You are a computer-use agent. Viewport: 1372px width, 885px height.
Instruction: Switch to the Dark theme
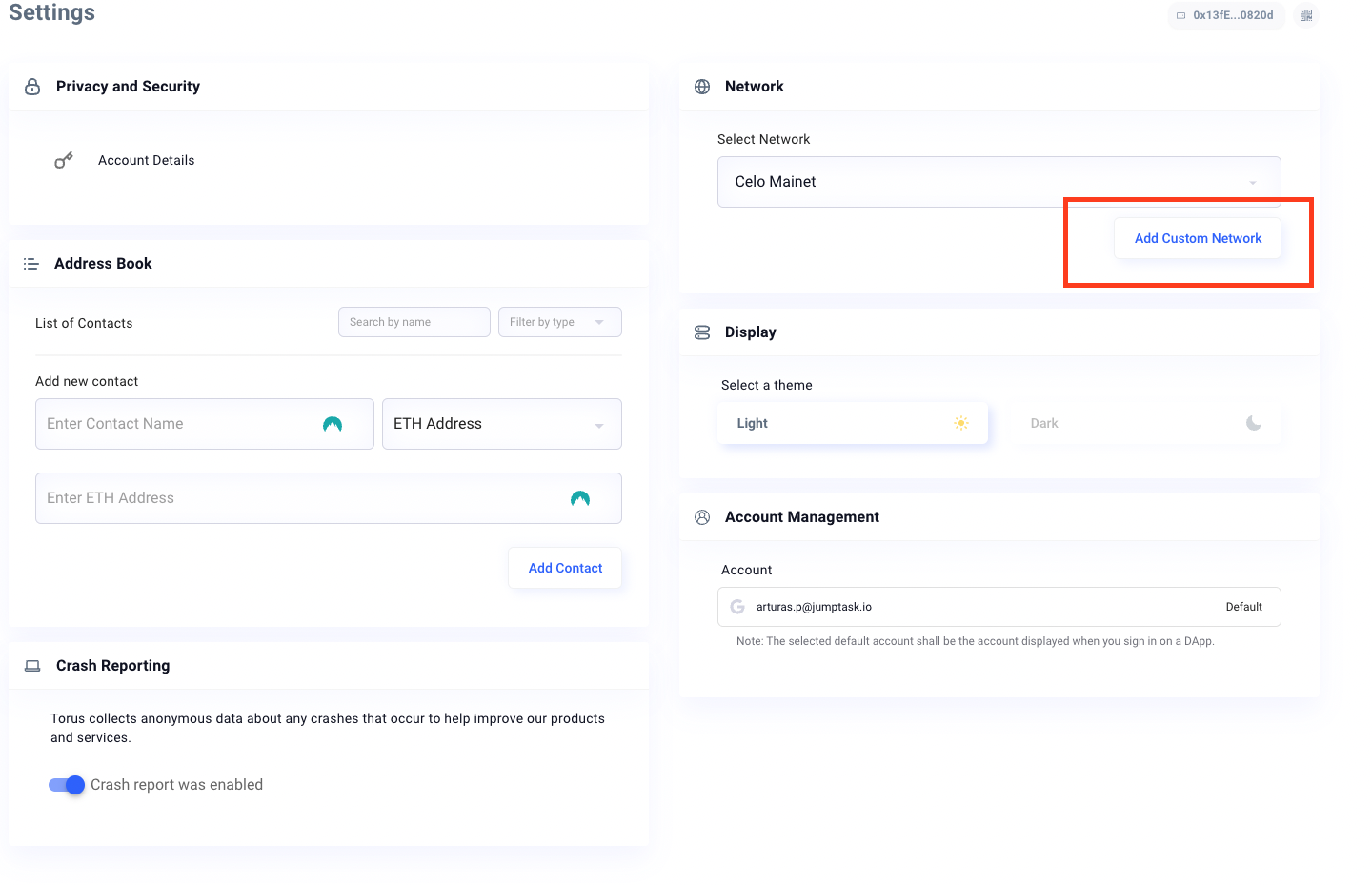point(1146,423)
